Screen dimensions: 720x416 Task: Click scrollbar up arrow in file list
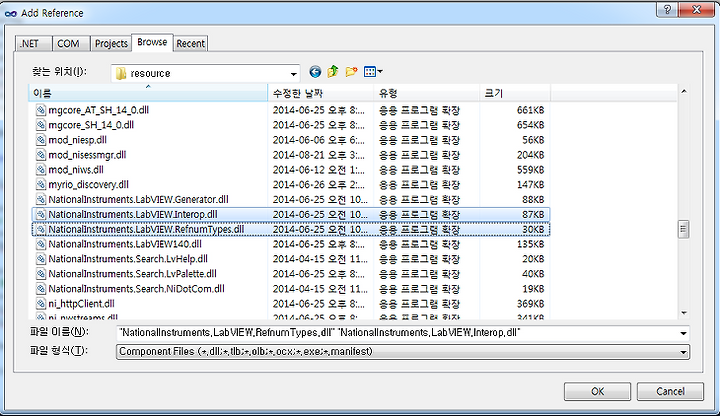tap(684, 91)
